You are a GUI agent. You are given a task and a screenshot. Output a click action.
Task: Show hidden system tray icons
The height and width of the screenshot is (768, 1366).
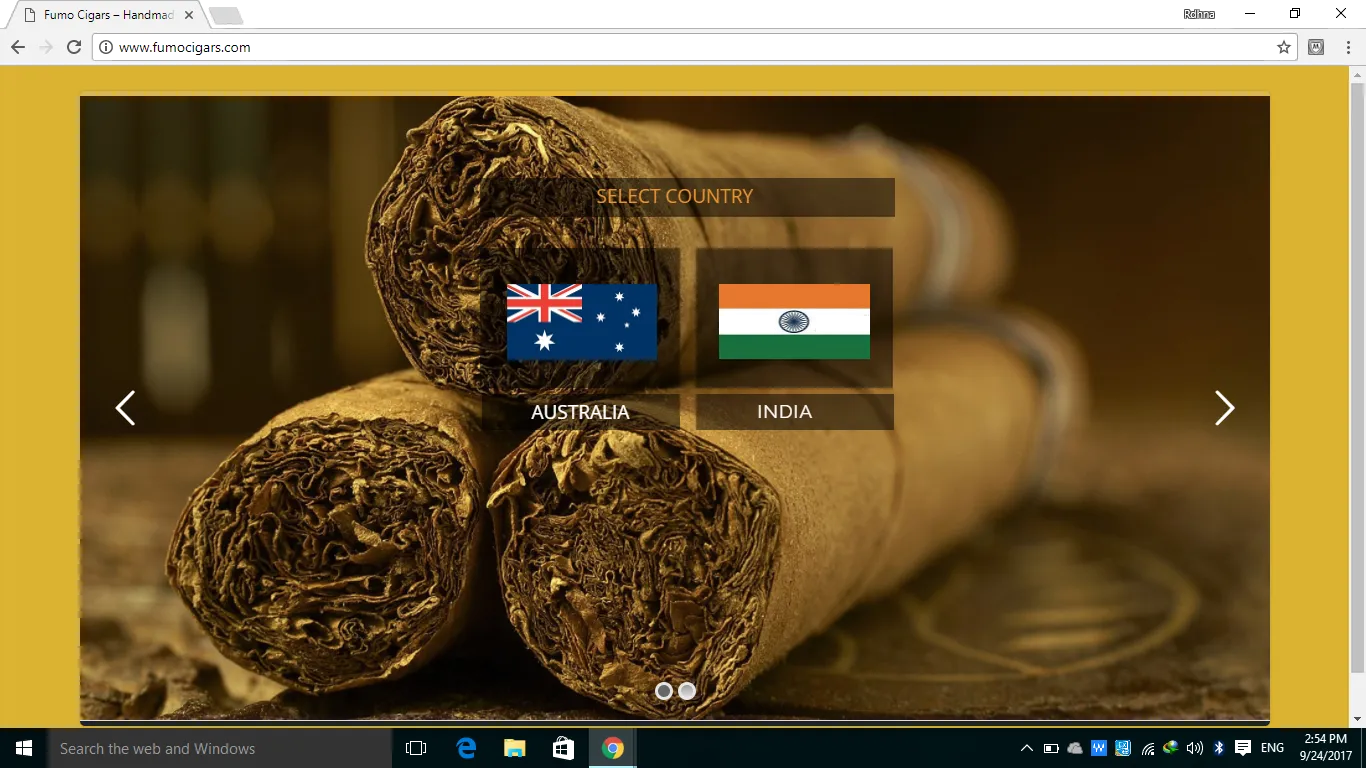point(1027,748)
